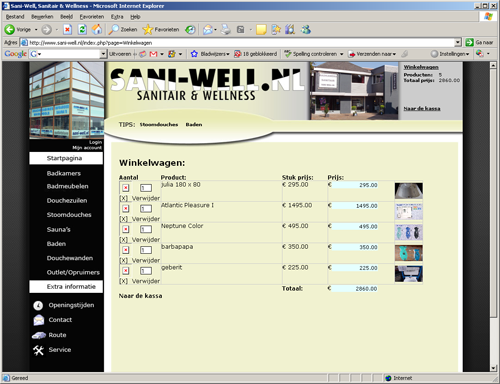
Task: Click the red X box for Julia 180 x 80
Action: click(126, 188)
